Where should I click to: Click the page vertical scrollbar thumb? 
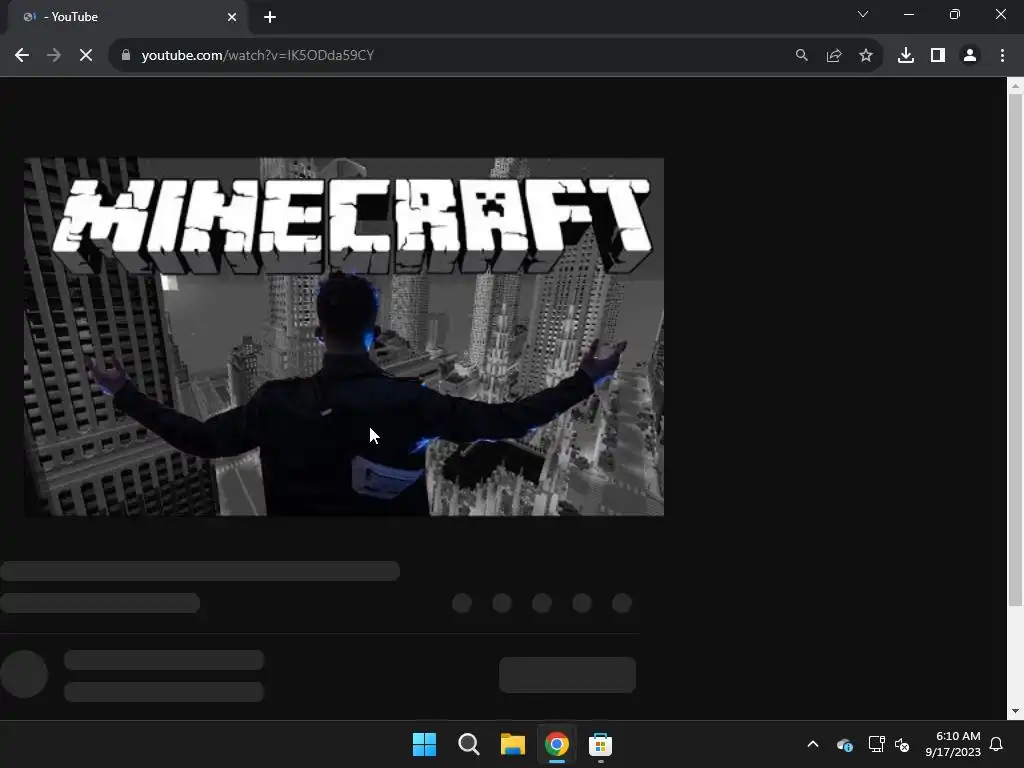(1015, 351)
